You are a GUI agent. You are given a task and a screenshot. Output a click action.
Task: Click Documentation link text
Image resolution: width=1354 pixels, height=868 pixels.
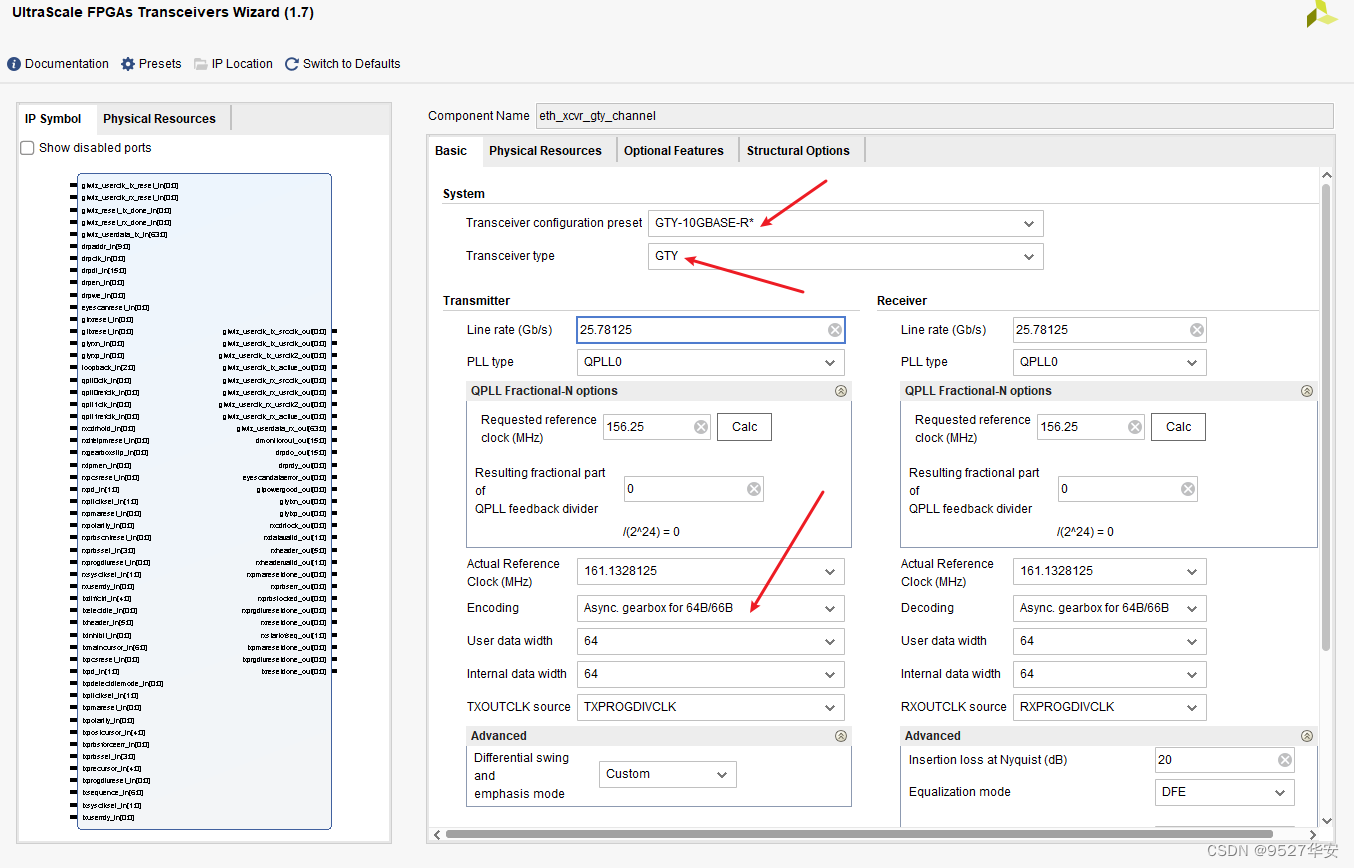(x=67, y=64)
